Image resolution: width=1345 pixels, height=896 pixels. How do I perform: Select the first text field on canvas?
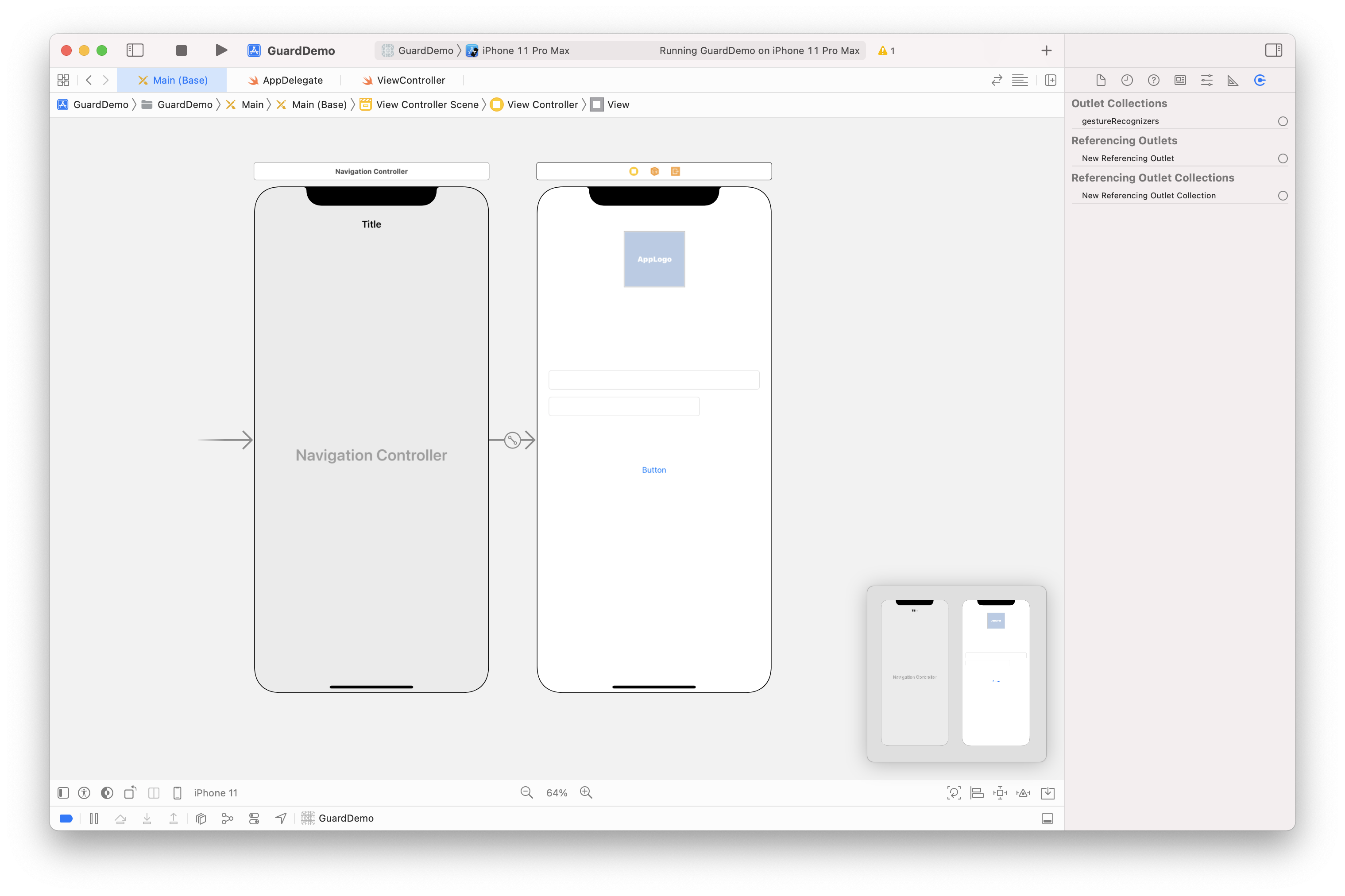tap(653, 380)
